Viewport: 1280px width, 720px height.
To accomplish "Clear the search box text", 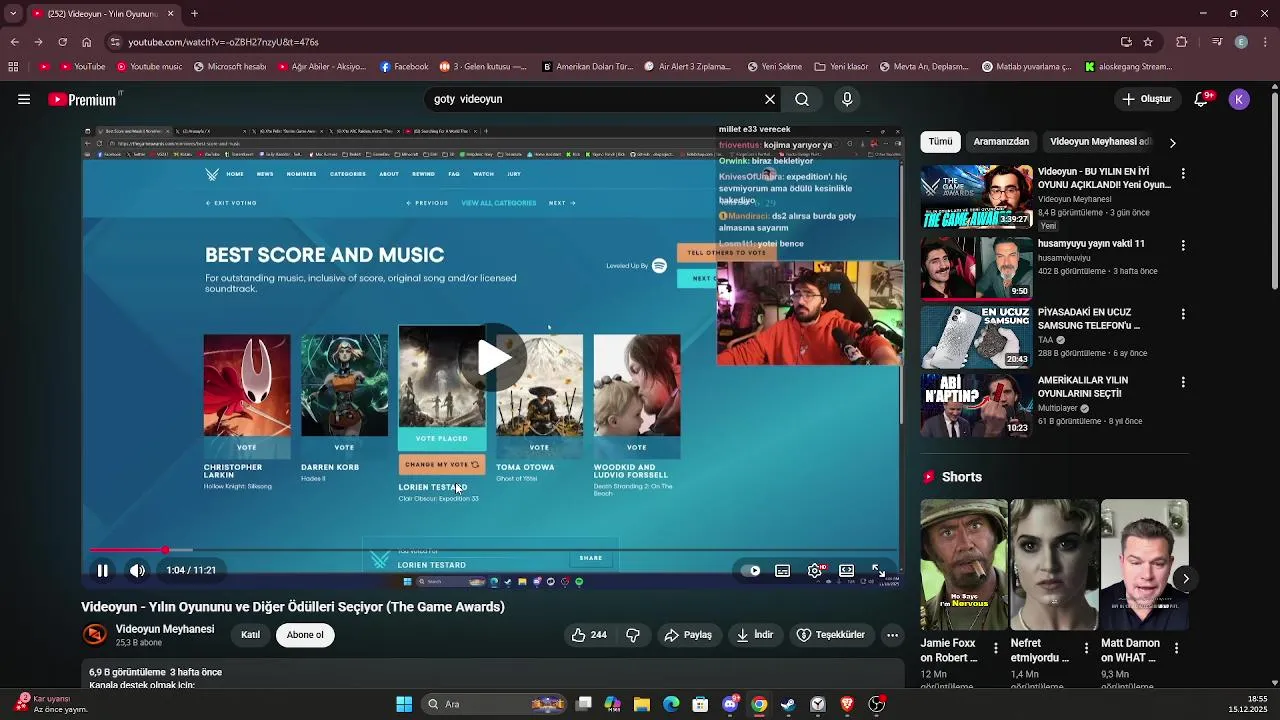I will coord(770,99).
